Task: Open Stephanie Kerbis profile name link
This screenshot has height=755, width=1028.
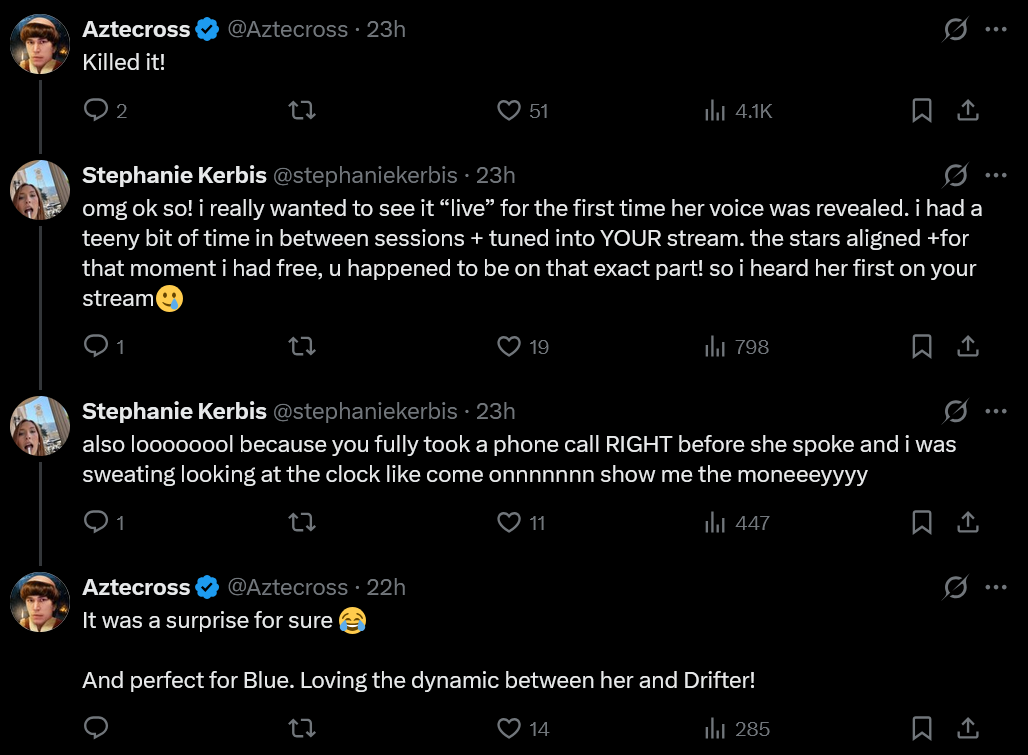Action: pos(174,176)
